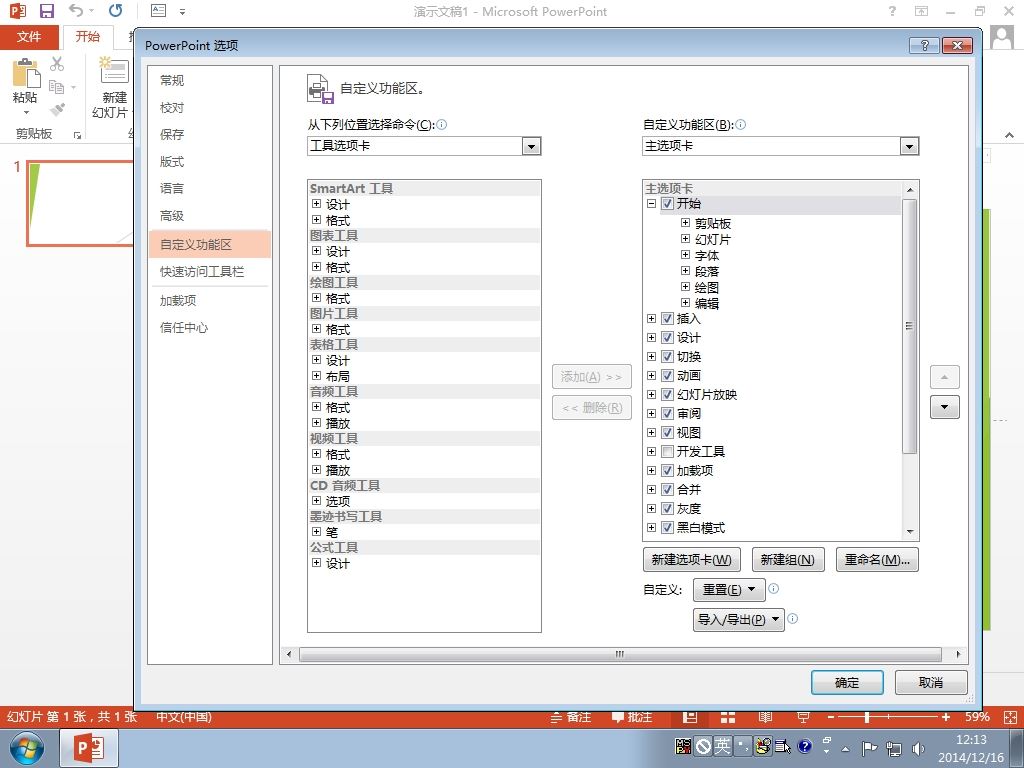Click 新建组(N) button

click(788, 560)
